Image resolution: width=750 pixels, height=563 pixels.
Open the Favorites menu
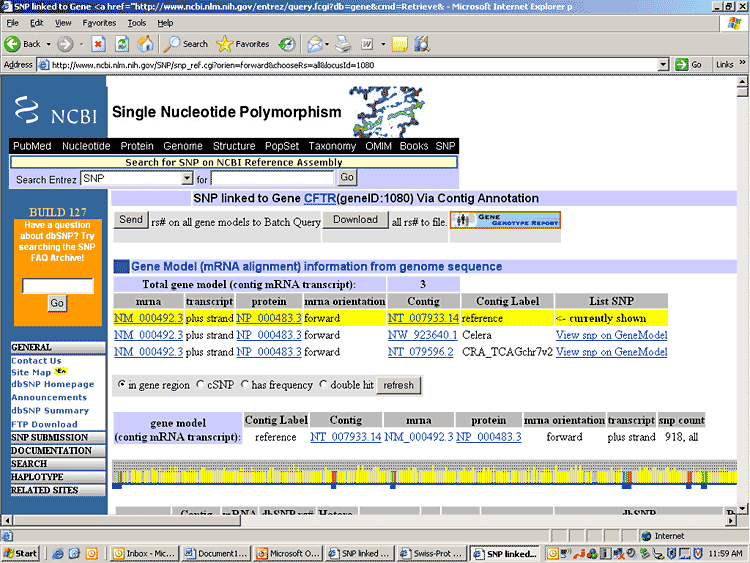click(99, 23)
